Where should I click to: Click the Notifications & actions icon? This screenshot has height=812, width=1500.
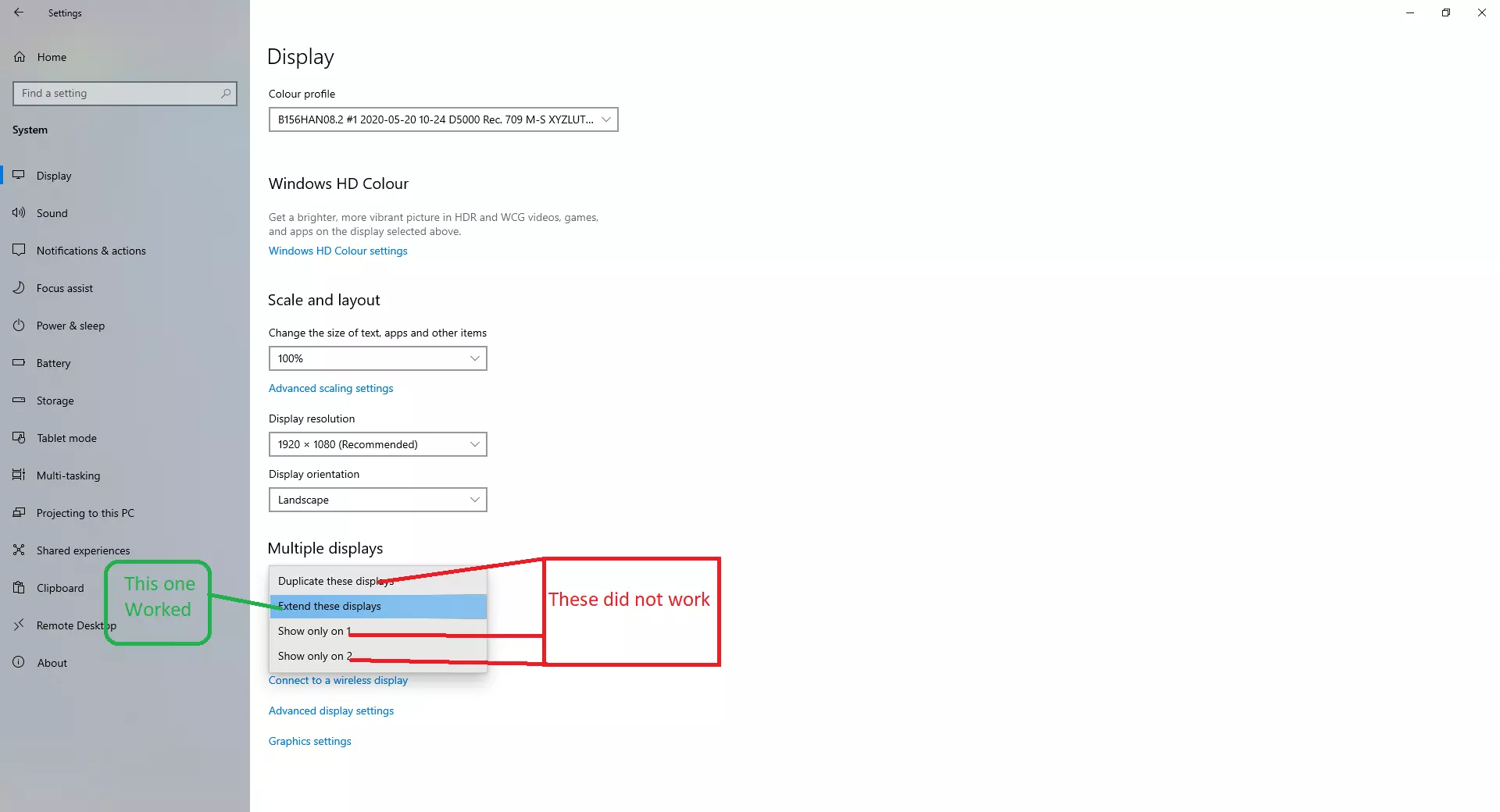point(19,251)
